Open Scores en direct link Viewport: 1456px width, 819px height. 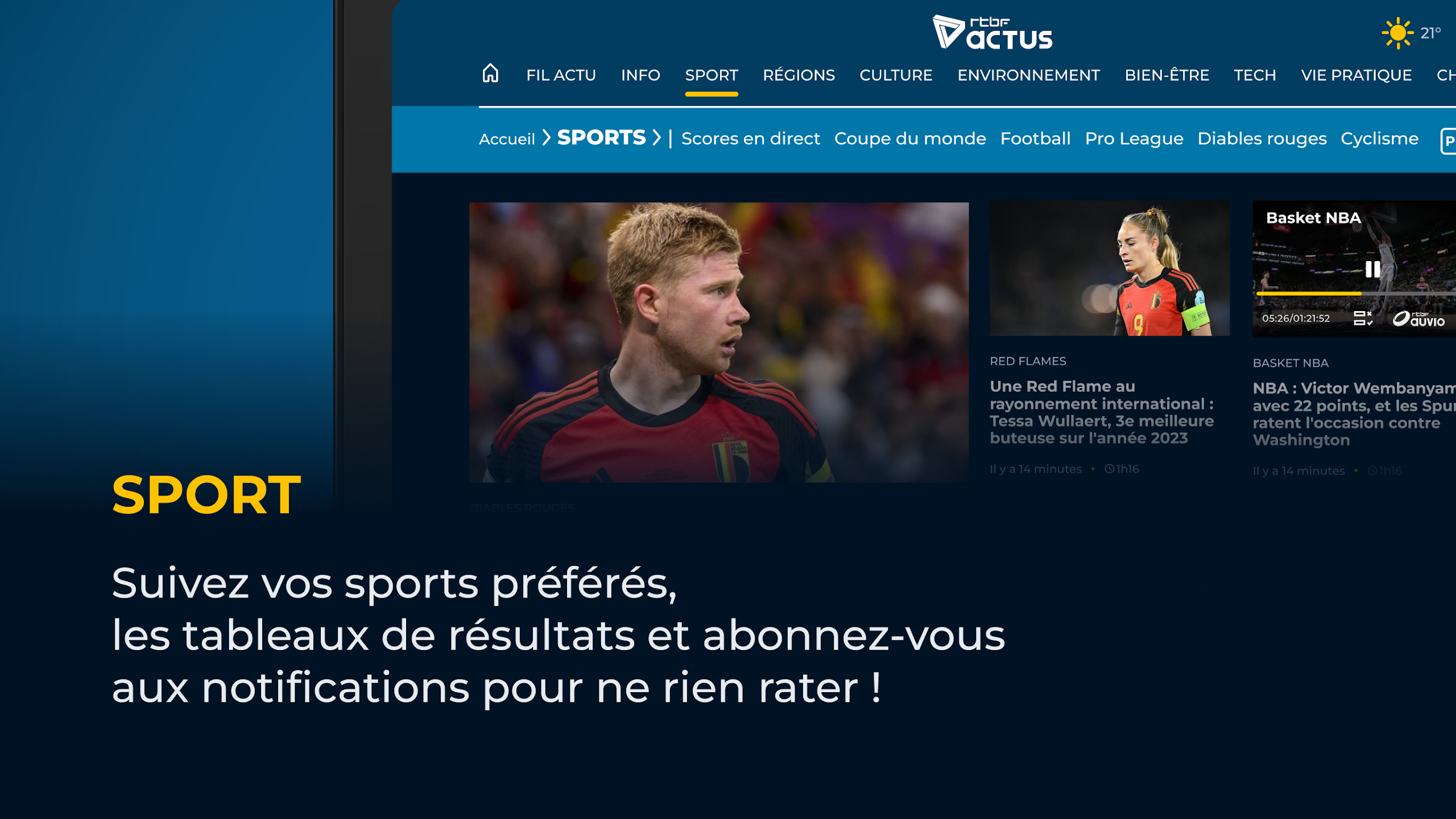(750, 138)
